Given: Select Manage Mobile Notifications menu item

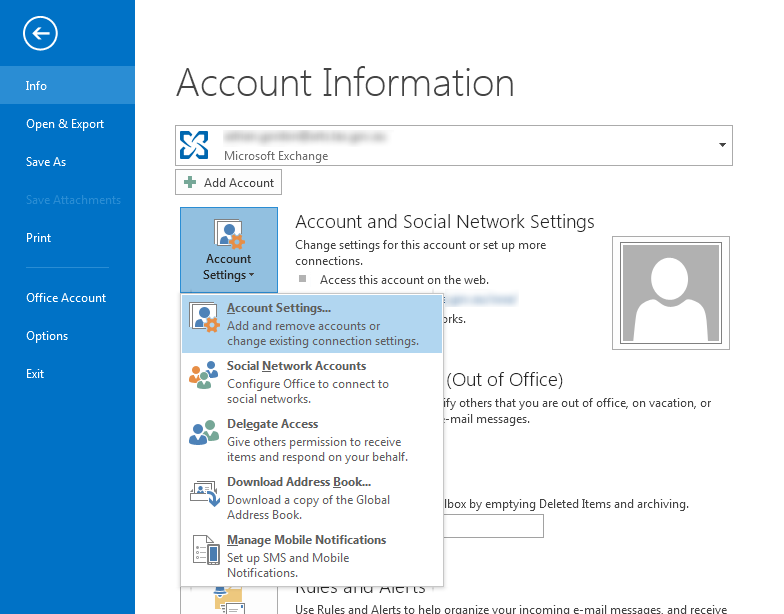Looking at the screenshot, I should 312,556.
